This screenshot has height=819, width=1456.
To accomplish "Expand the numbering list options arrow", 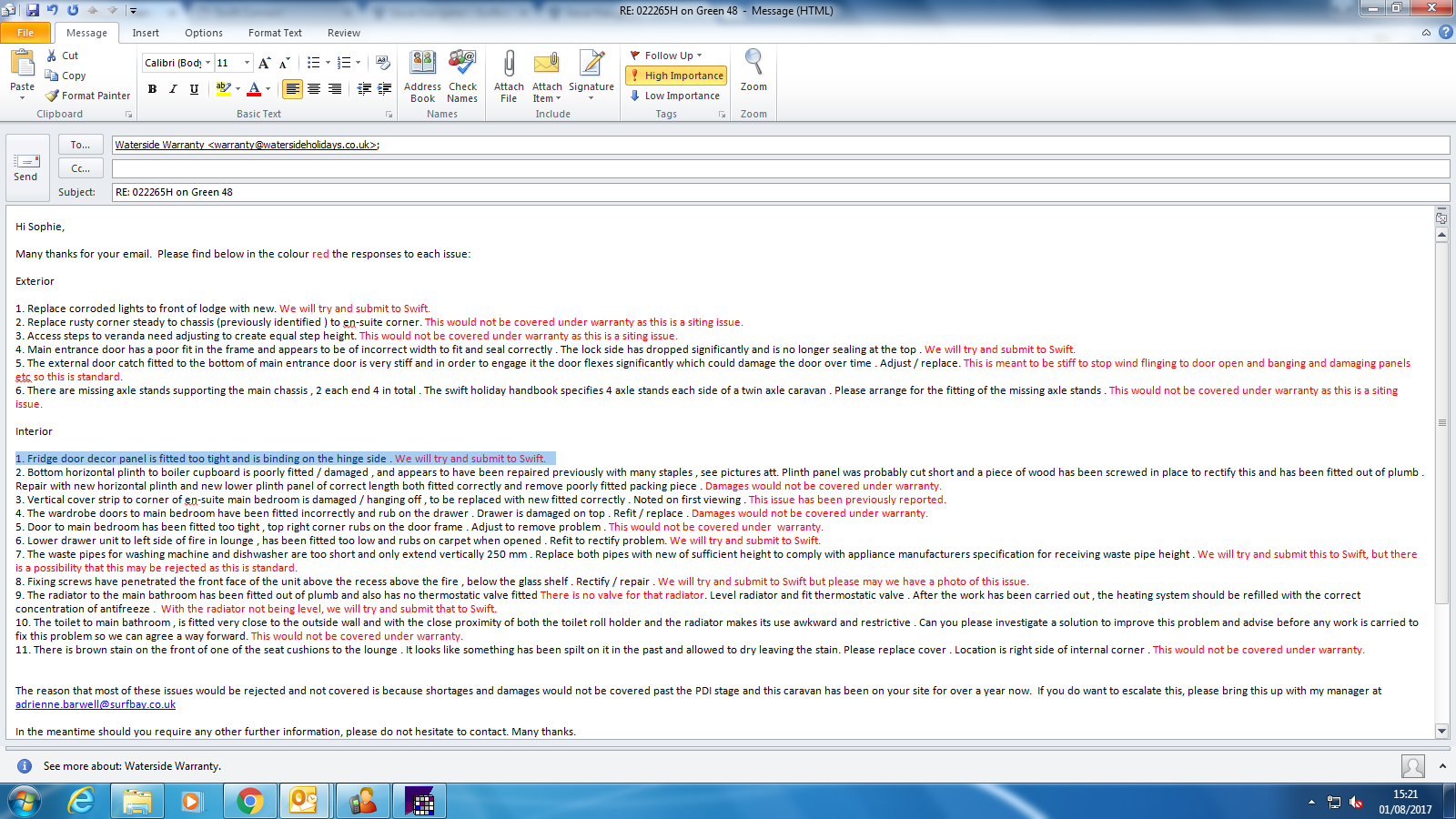I will coord(358,63).
